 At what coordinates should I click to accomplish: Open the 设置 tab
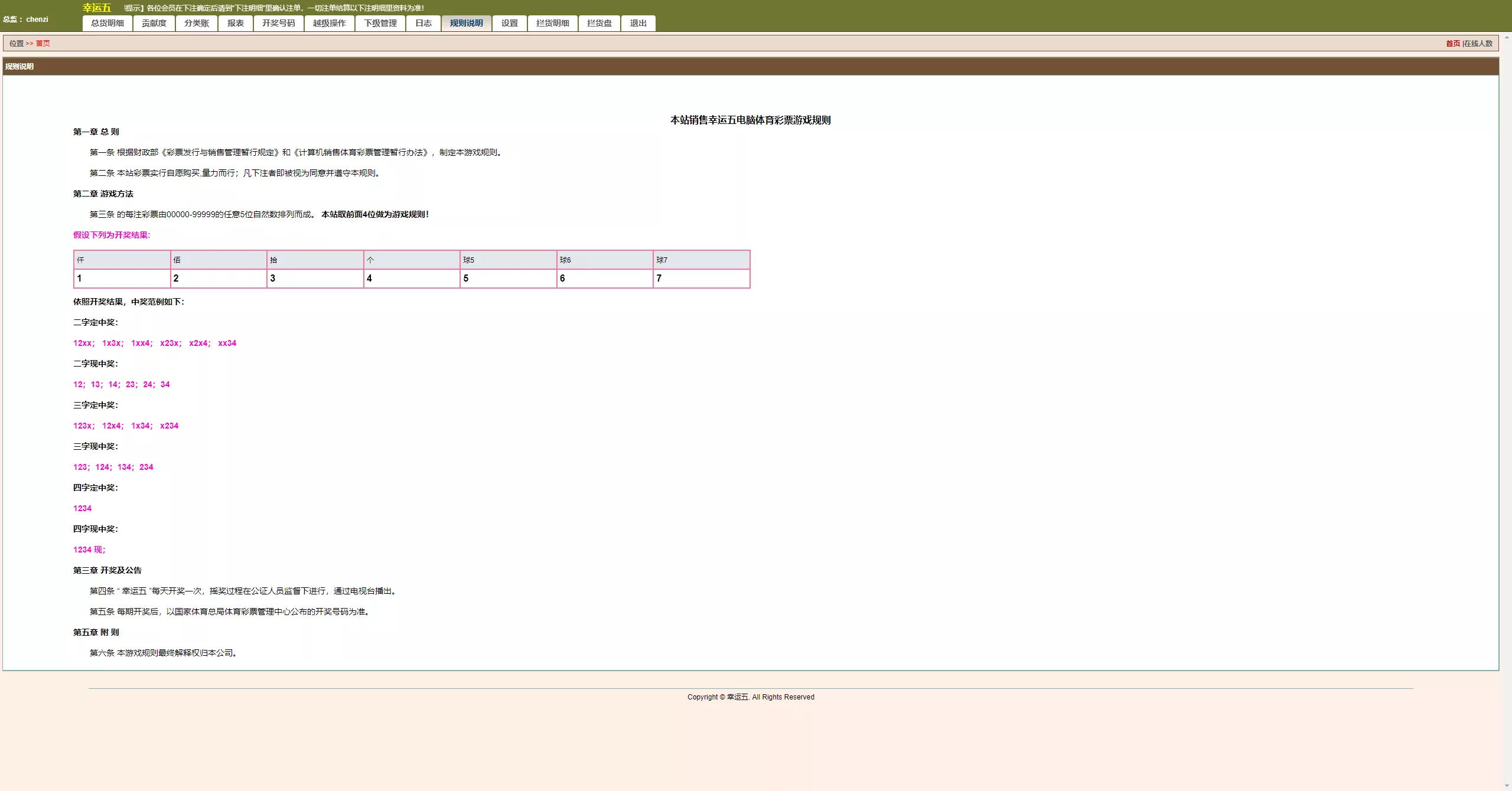(x=510, y=23)
